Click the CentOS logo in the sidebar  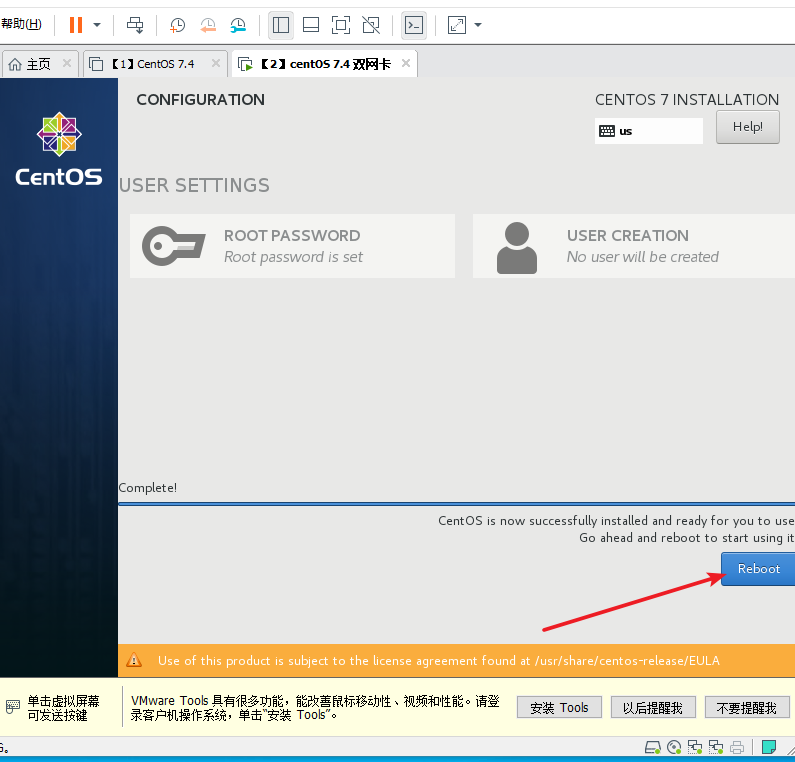pyautogui.click(x=59, y=149)
